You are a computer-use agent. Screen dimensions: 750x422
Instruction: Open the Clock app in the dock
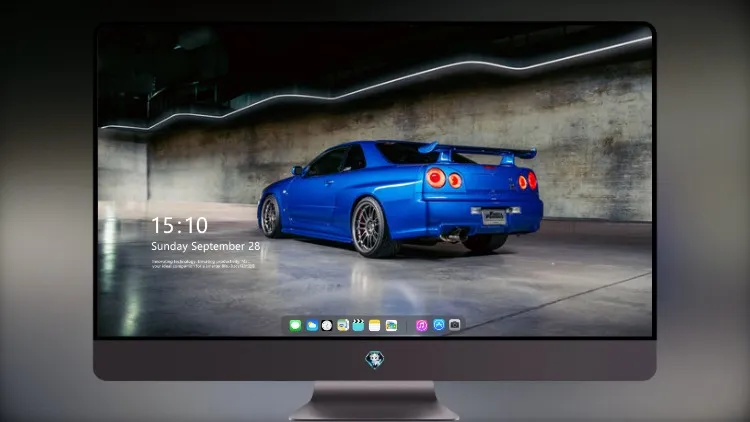(327, 325)
